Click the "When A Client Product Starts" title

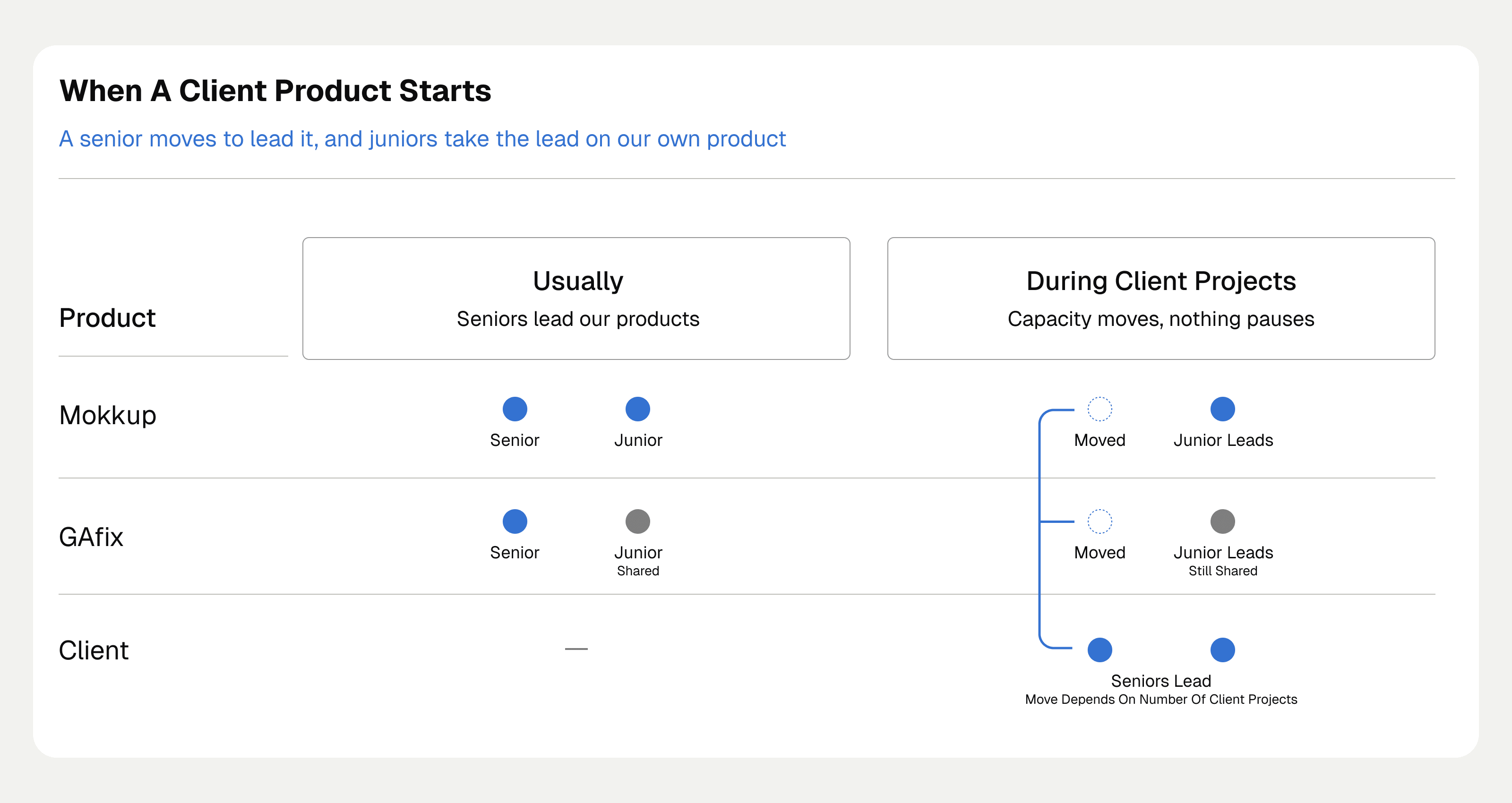coord(275,91)
